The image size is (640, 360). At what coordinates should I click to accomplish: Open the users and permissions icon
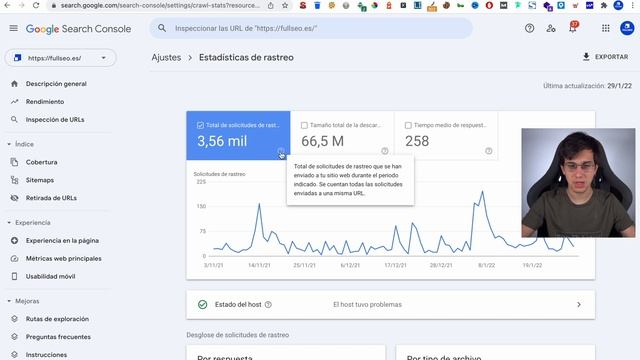[x=551, y=28]
